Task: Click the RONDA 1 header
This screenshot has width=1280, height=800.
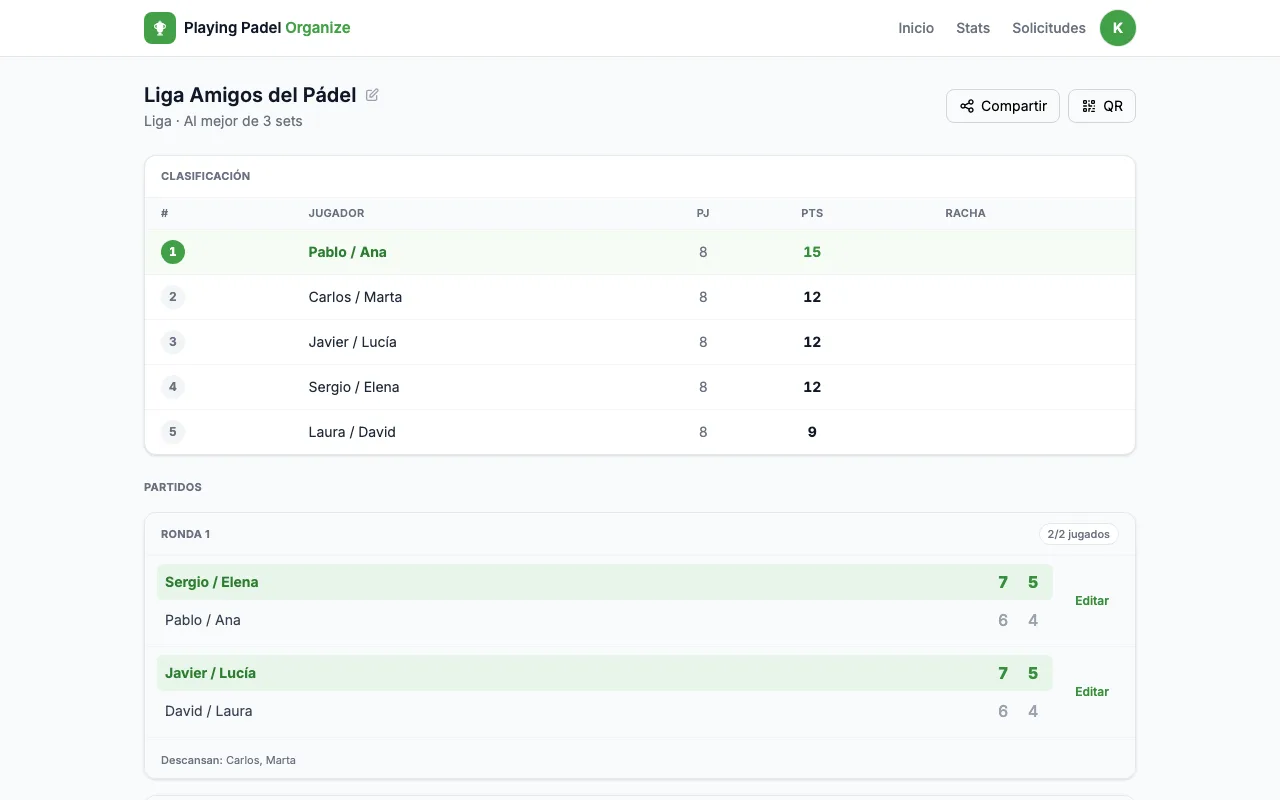Action: pos(185,534)
